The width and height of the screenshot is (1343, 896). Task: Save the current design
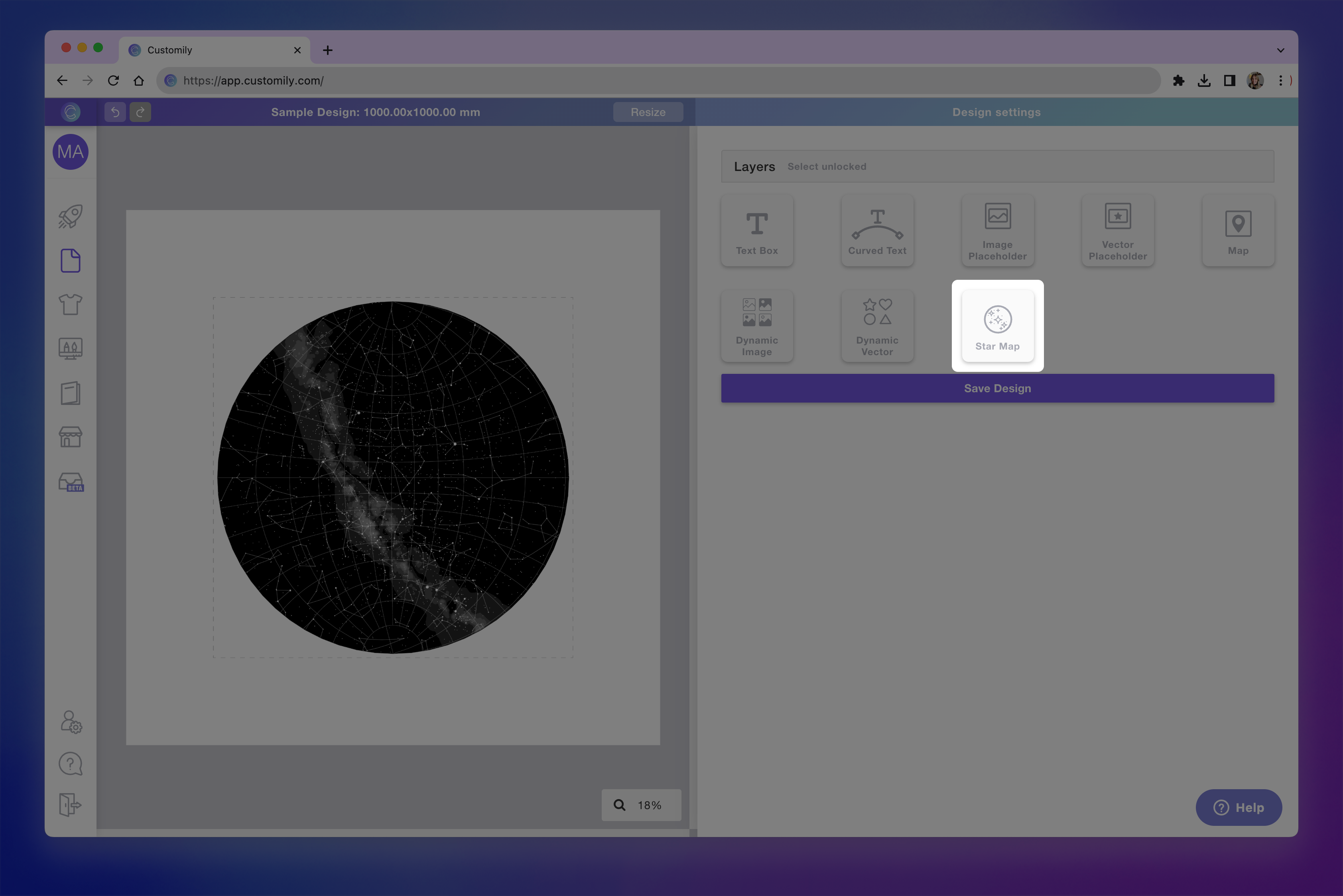tap(997, 388)
